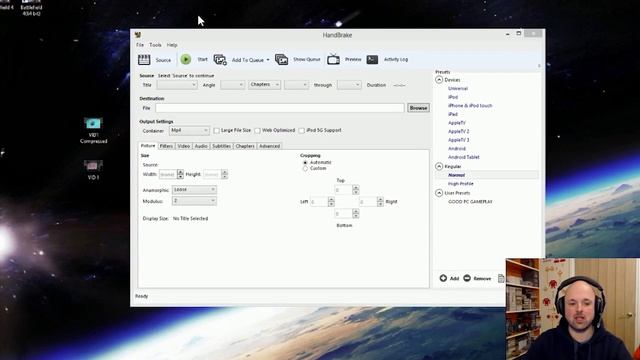Screen dimensions: 640x360
Task: Open the Activity Log terminal icon
Action: (x=372, y=60)
